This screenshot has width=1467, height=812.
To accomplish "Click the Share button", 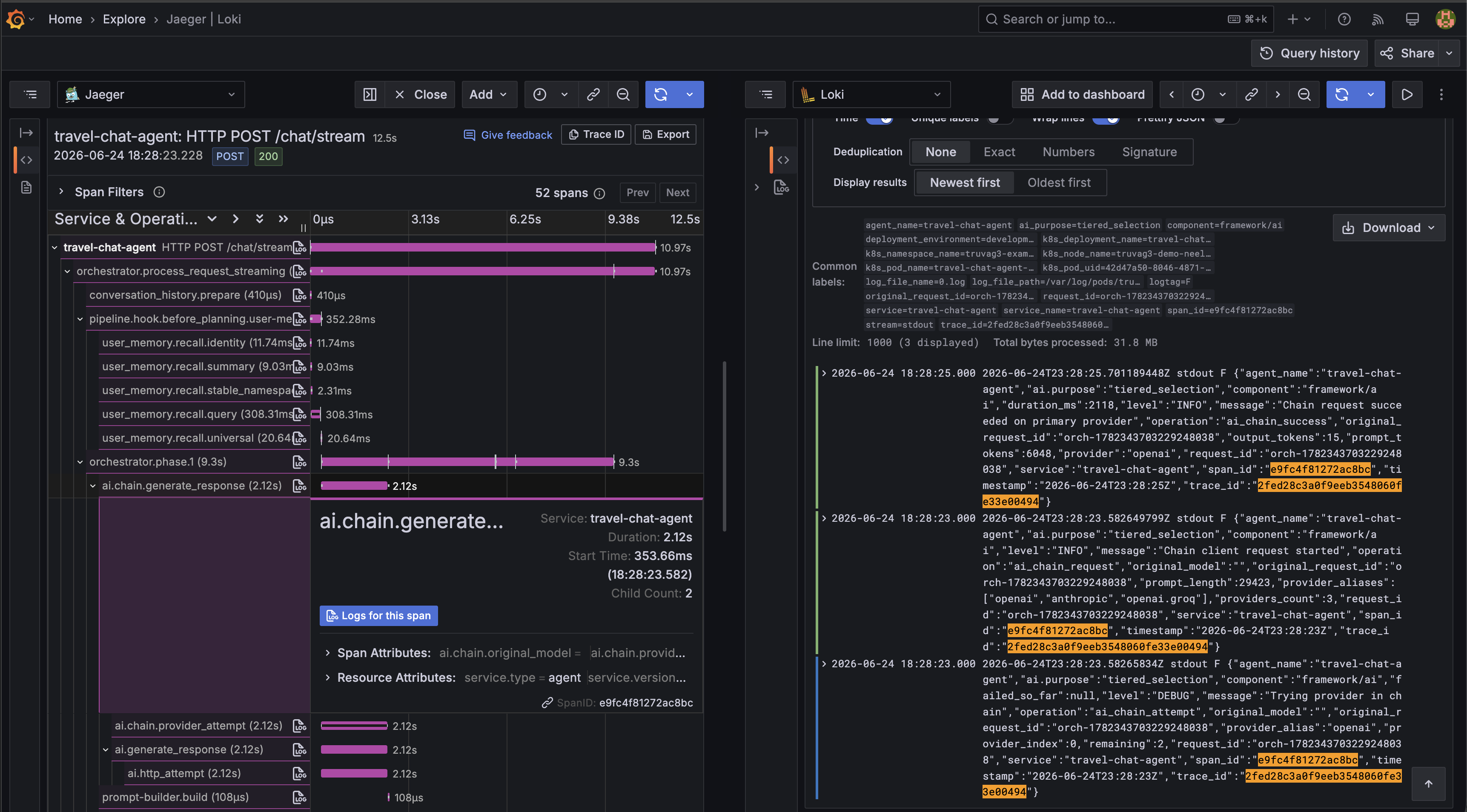I will coord(1407,54).
